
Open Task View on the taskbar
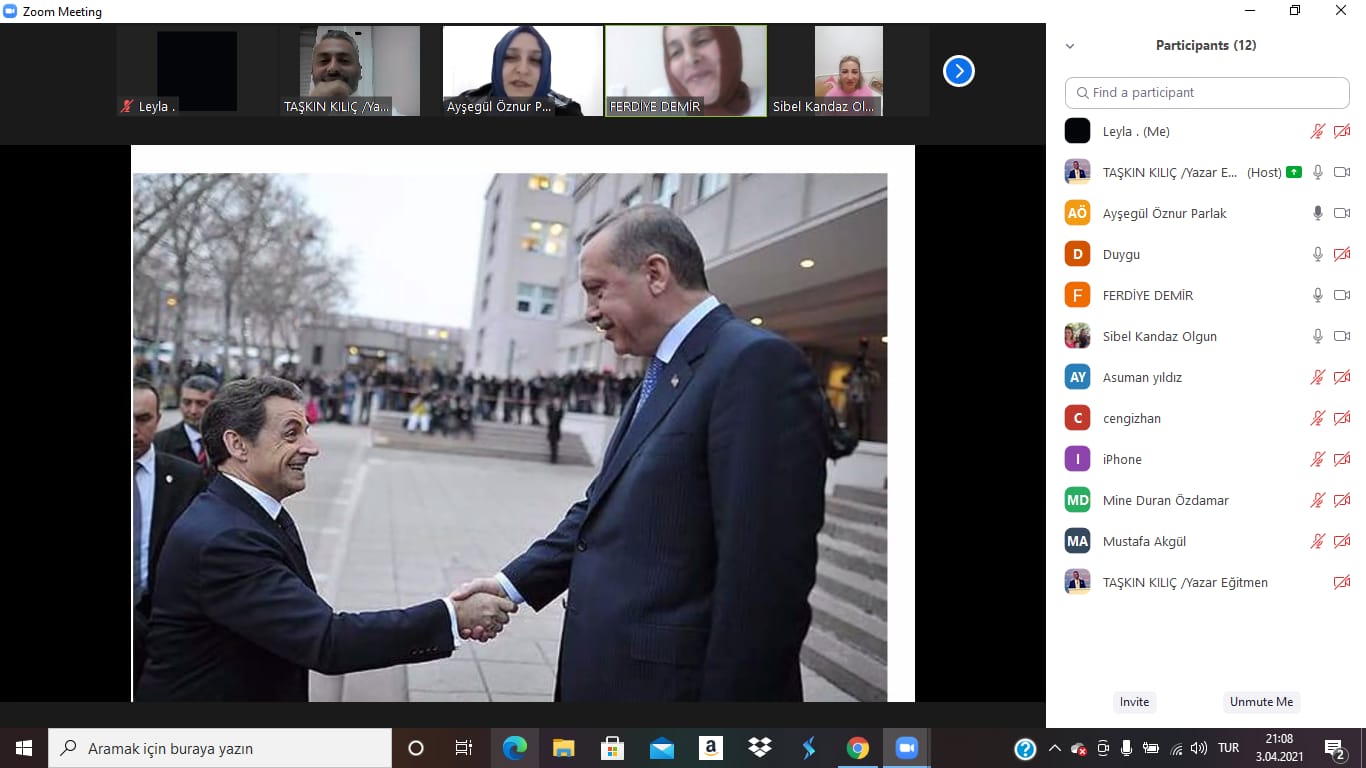(x=464, y=748)
